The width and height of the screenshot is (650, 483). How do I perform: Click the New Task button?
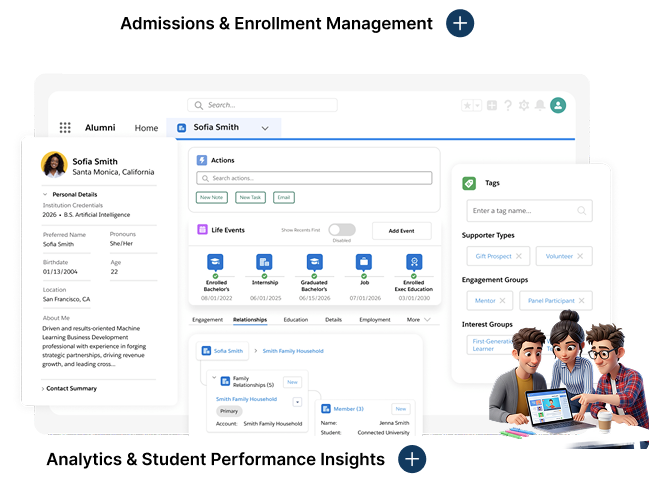click(x=250, y=197)
